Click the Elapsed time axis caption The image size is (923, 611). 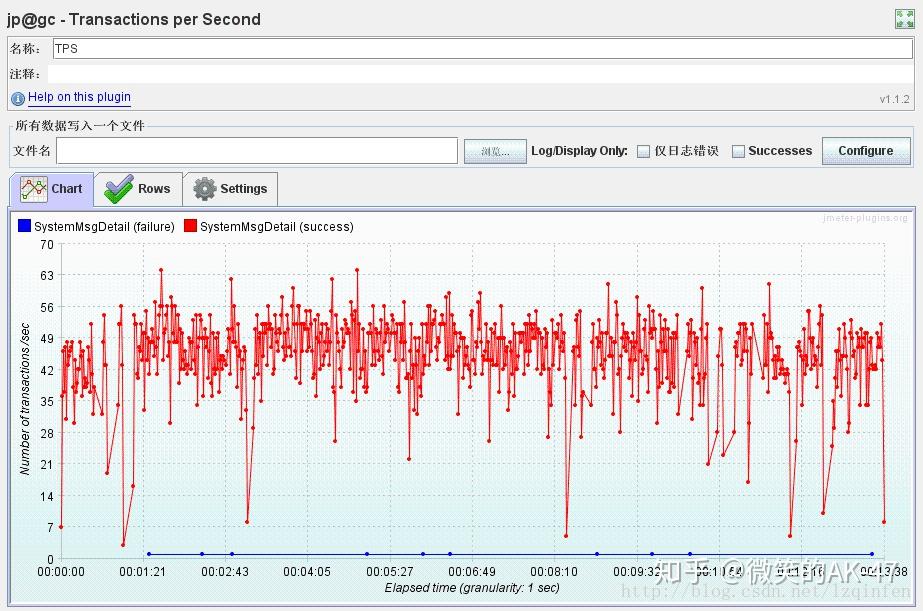472,587
